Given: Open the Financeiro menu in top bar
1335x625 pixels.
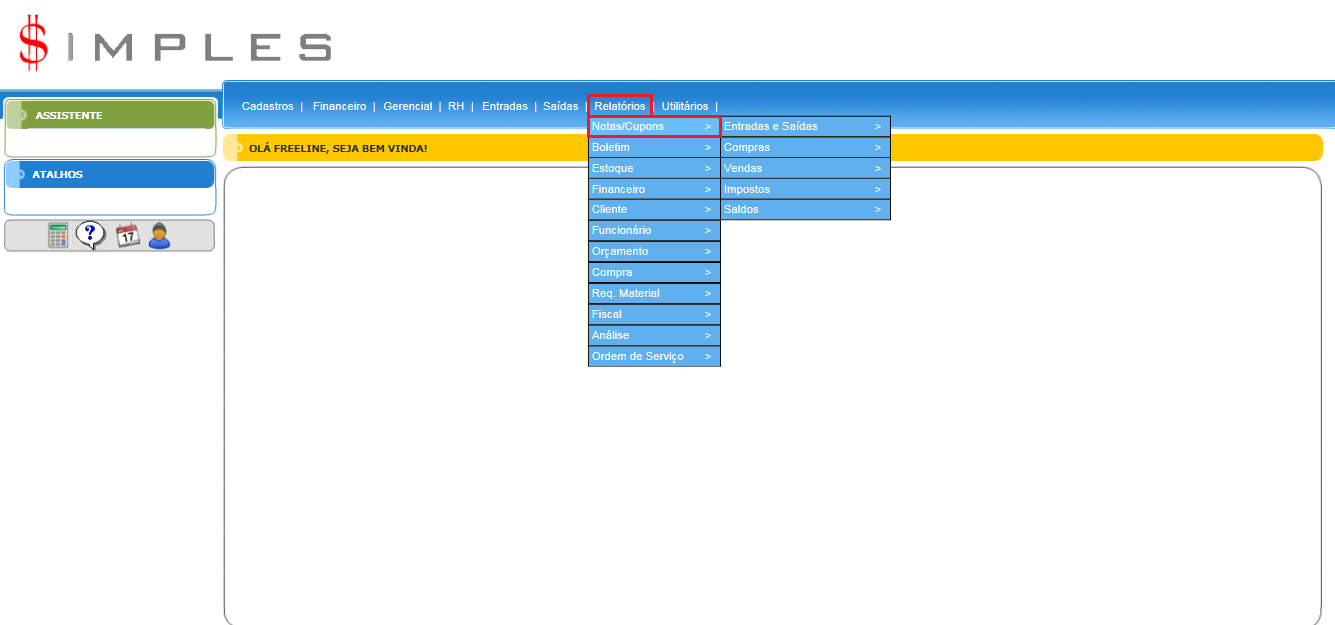Looking at the screenshot, I should [x=339, y=106].
